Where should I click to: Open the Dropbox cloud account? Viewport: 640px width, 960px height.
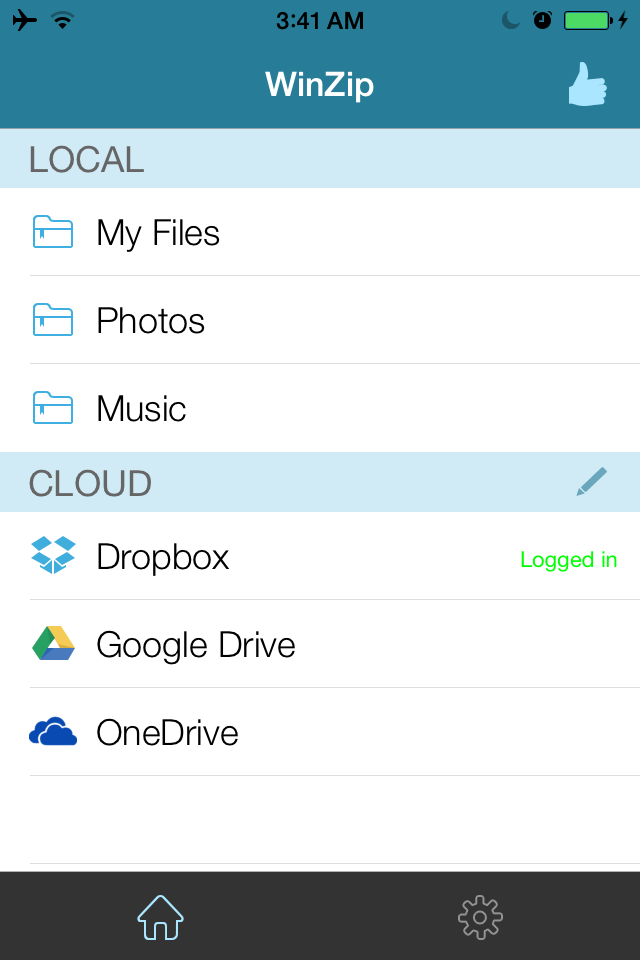tap(320, 556)
